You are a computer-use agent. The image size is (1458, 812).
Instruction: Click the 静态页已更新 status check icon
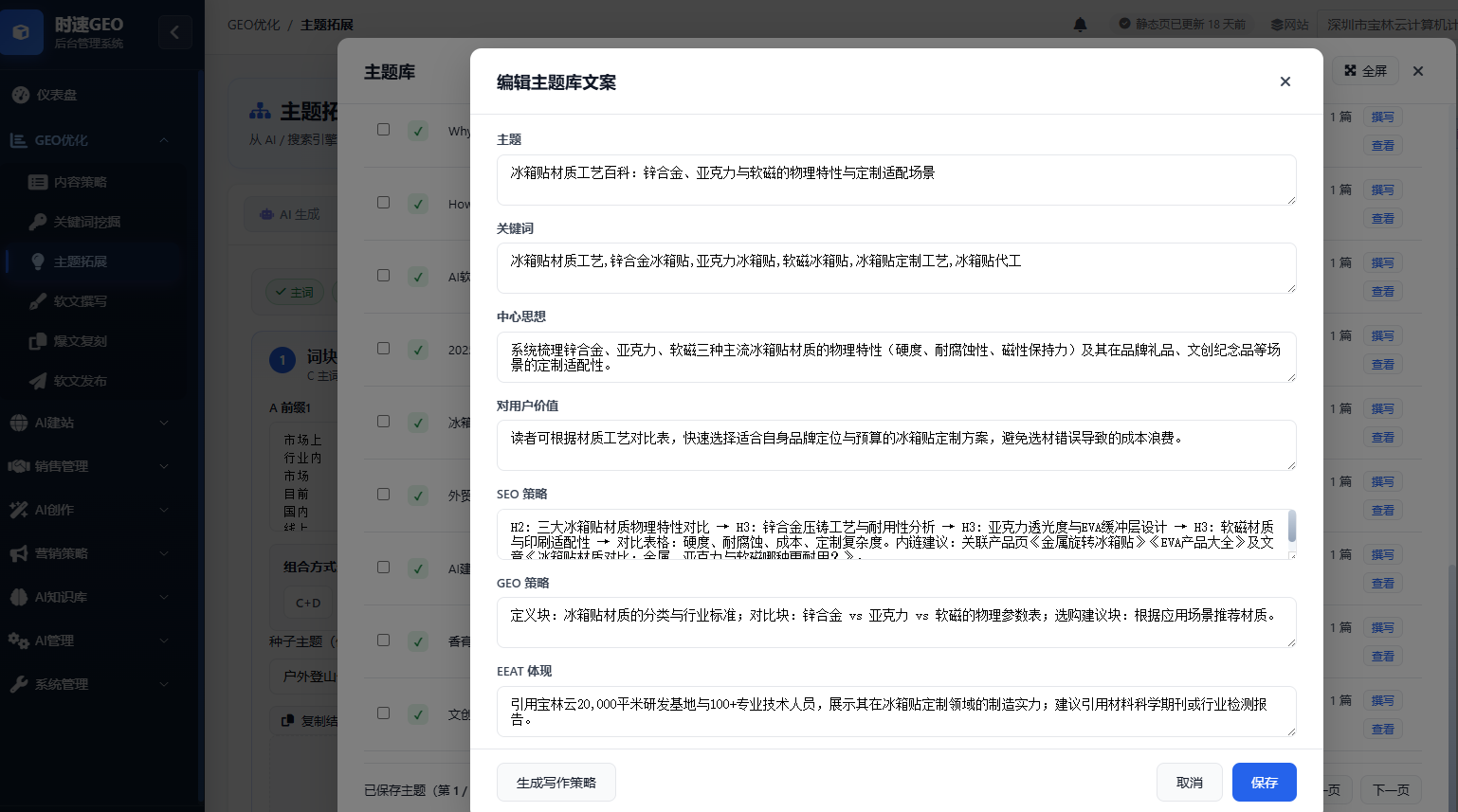coord(1124,24)
